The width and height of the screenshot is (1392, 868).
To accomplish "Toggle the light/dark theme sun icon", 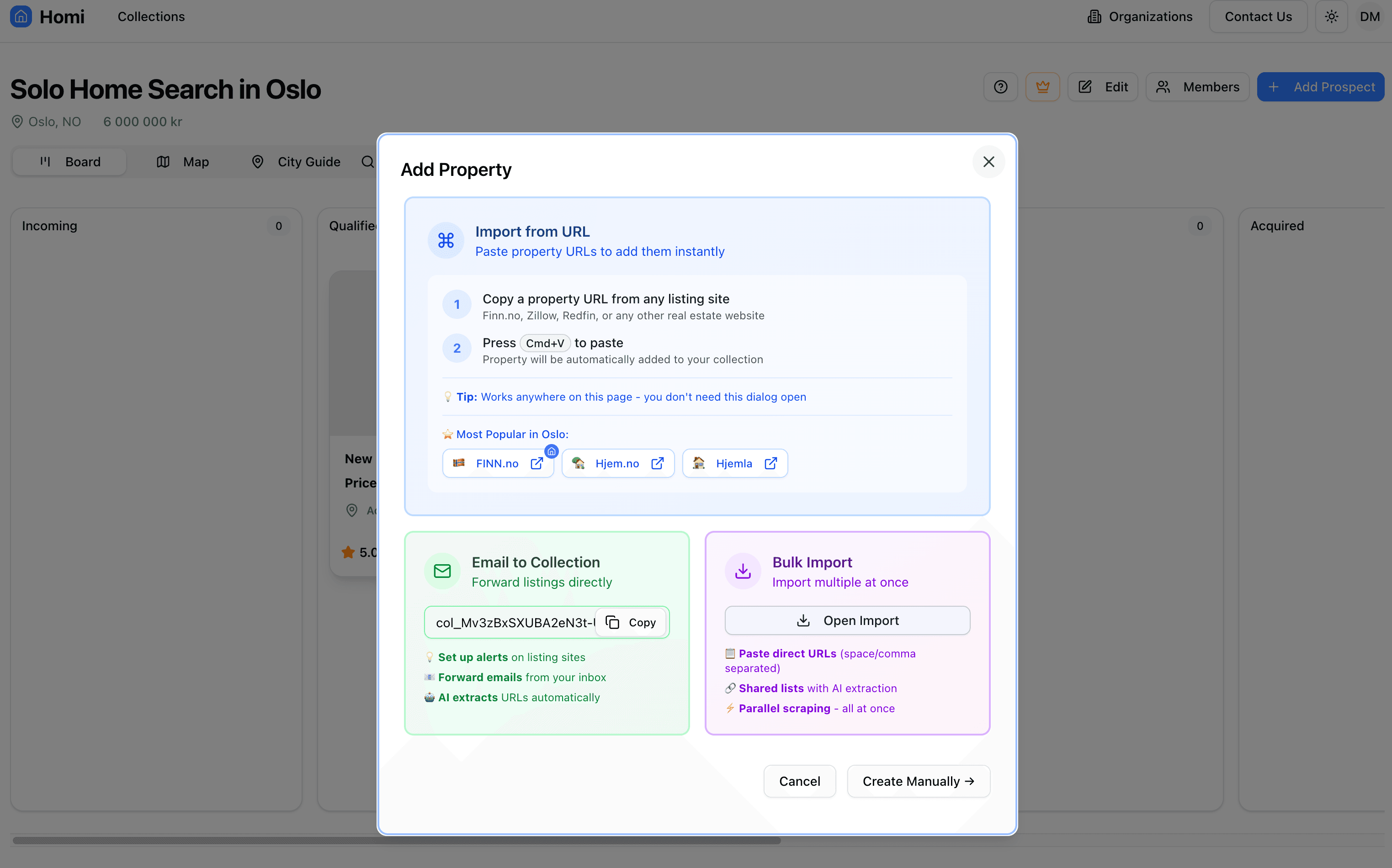I will [1331, 16].
